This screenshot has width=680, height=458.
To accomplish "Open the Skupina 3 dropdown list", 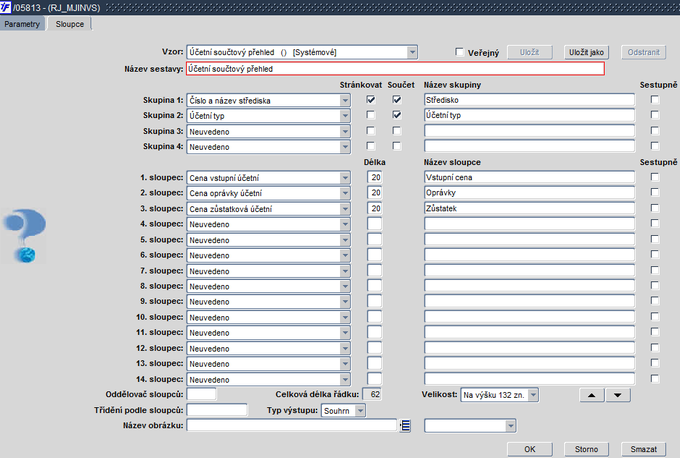I will [346, 131].
